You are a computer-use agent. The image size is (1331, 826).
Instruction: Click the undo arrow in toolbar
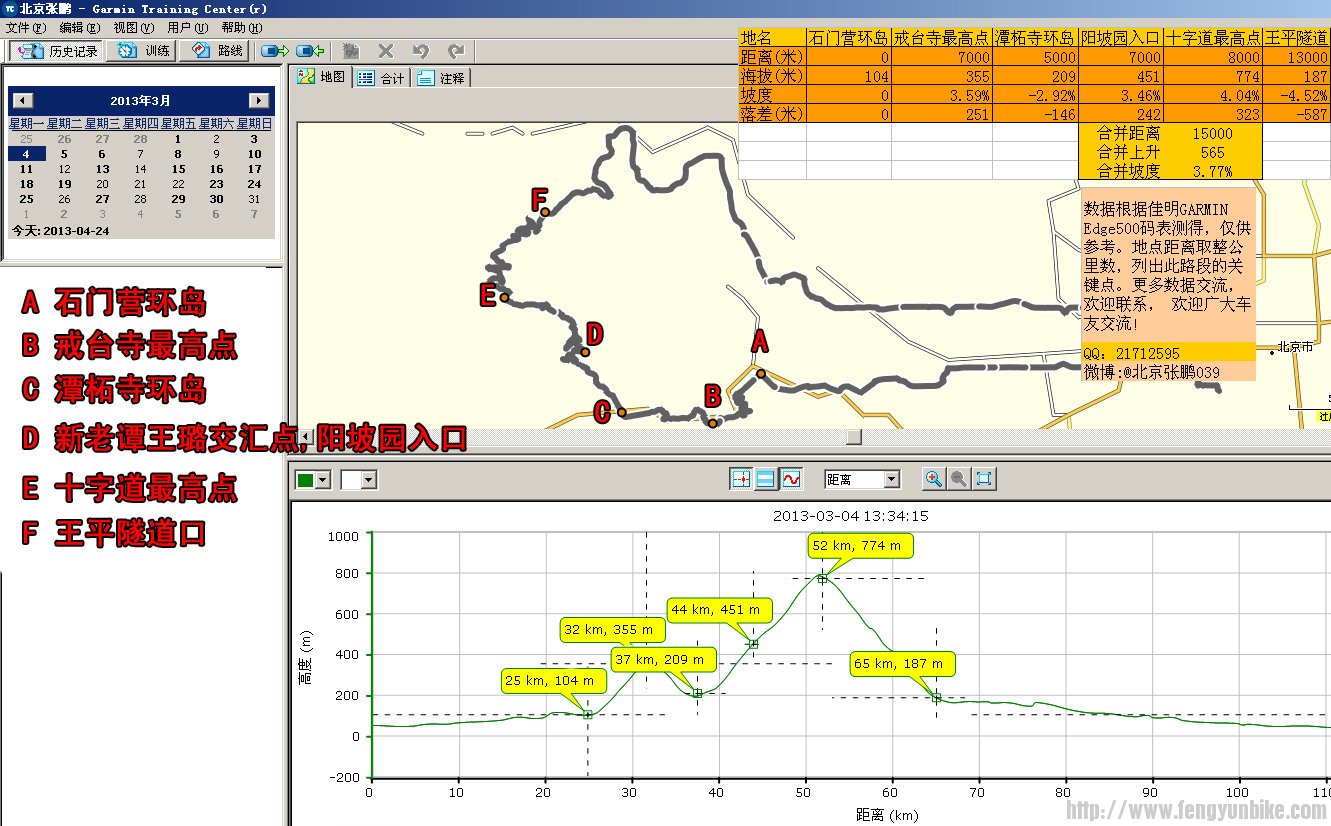421,50
